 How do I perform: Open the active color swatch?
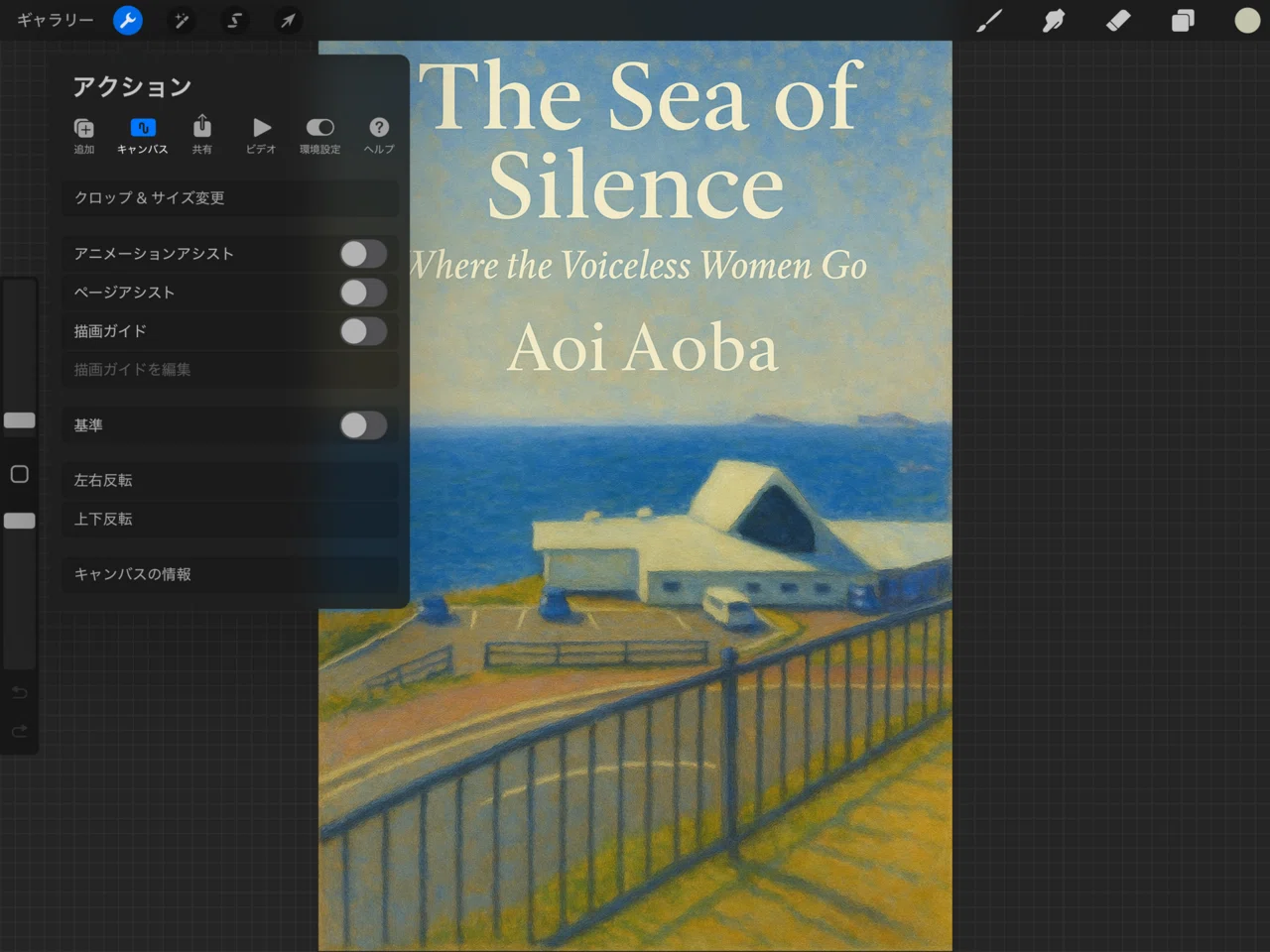[x=1247, y=20]
